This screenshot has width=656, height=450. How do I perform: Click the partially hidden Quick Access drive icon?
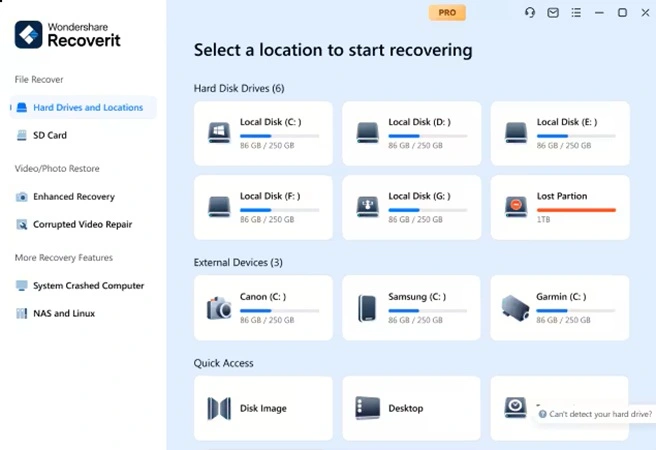(x=515, y=408)
